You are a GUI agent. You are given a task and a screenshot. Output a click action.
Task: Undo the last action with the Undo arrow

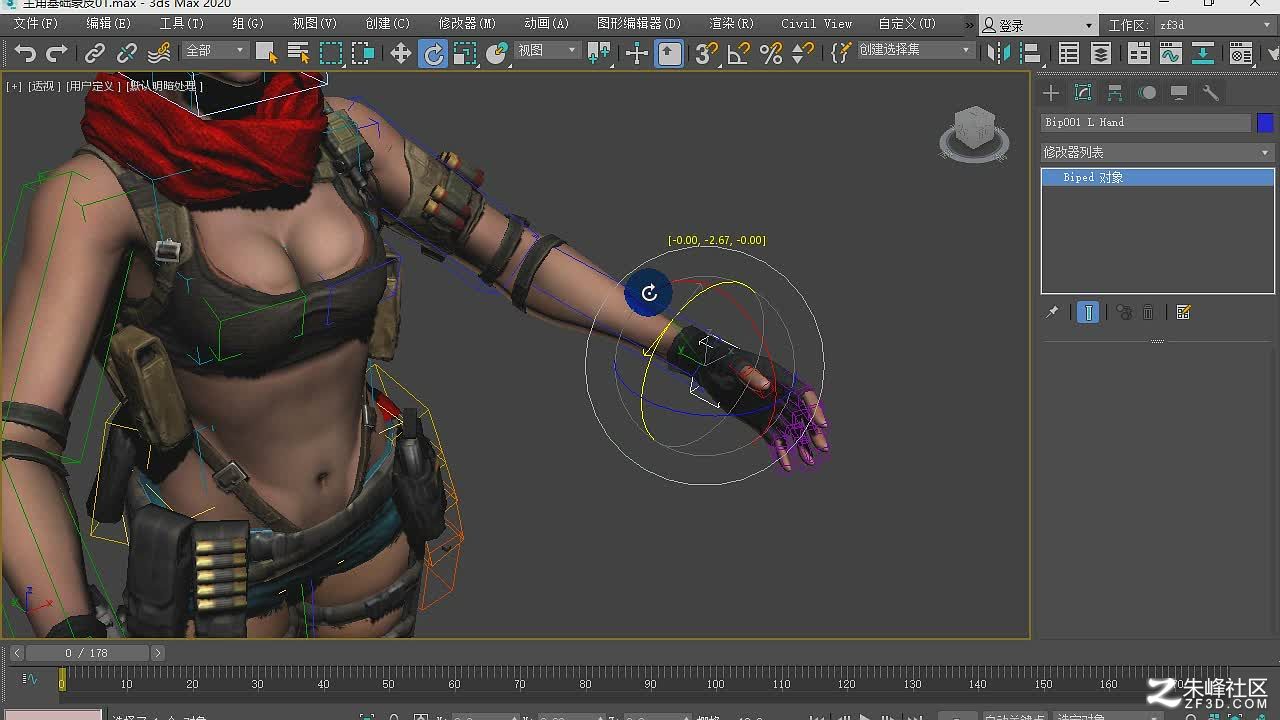26,53
